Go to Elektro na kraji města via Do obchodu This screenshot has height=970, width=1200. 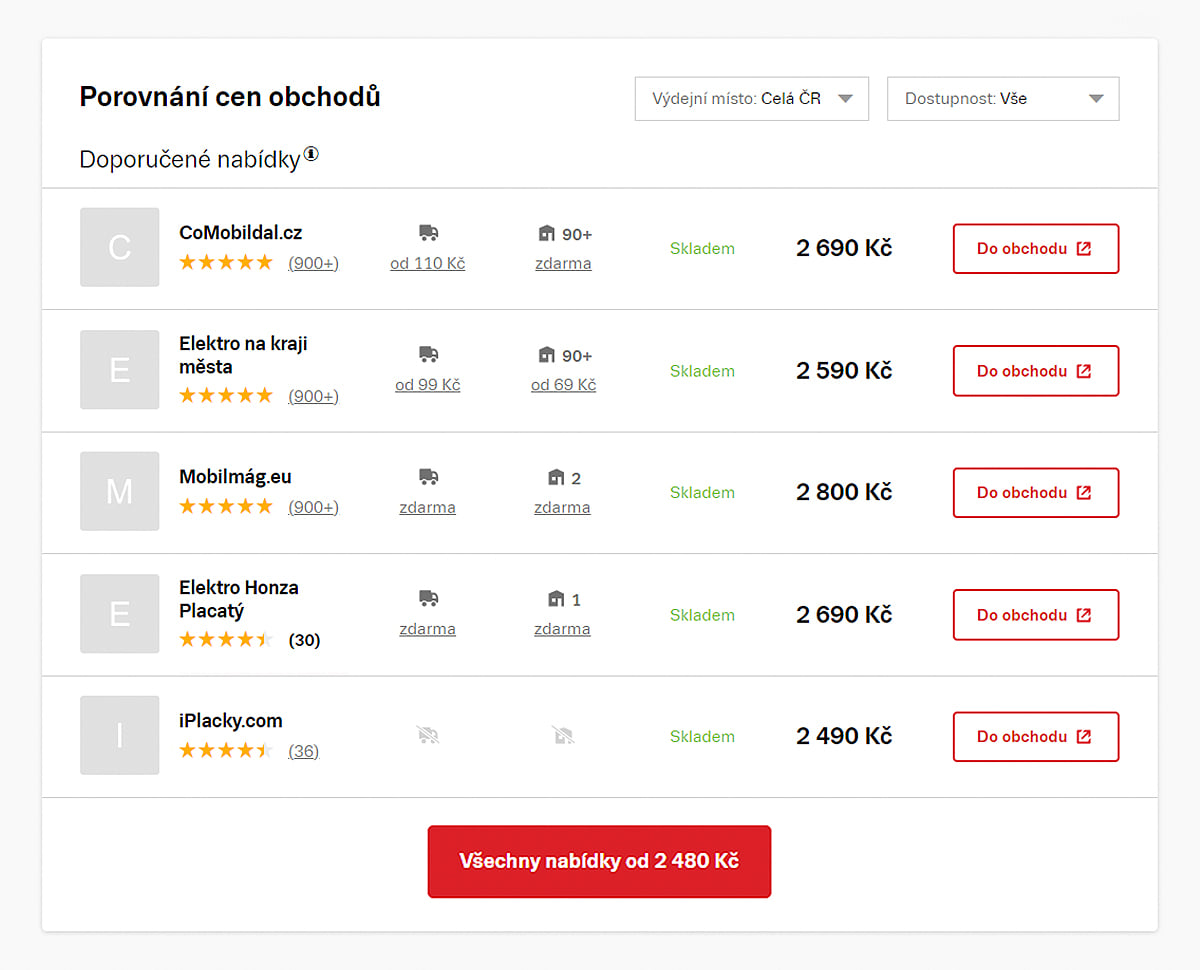(1036, 371)
